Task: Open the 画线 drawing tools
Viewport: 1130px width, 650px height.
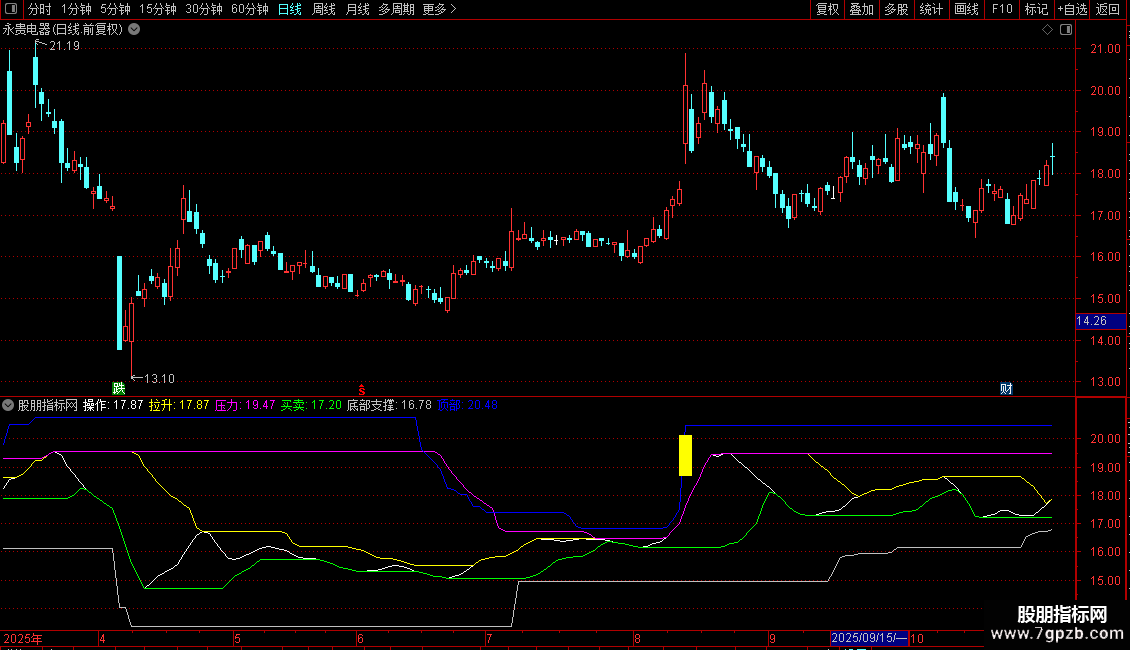Action: point(966,9)
